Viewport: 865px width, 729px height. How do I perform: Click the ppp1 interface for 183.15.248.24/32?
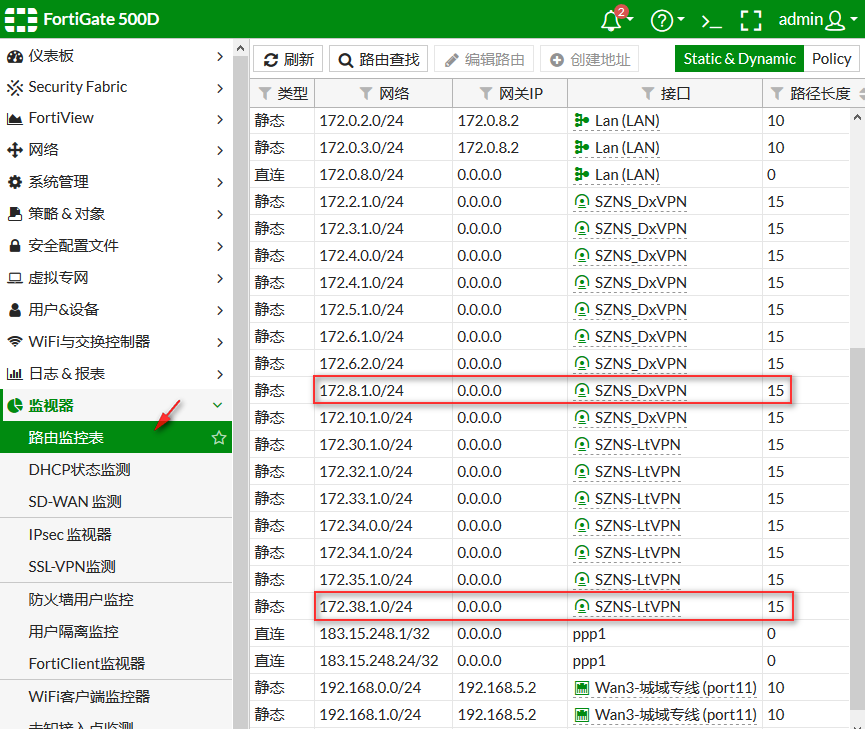click(589, 661)
